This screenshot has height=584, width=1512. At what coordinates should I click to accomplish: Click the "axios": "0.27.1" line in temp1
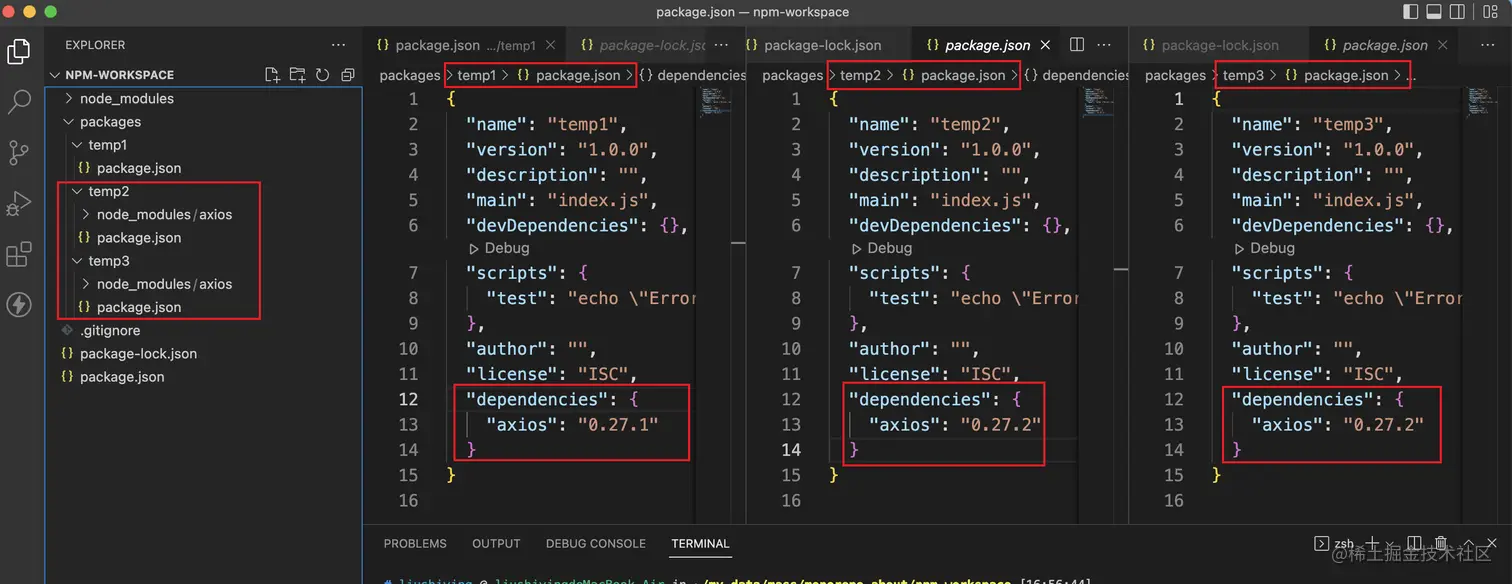tap(572, 424)
